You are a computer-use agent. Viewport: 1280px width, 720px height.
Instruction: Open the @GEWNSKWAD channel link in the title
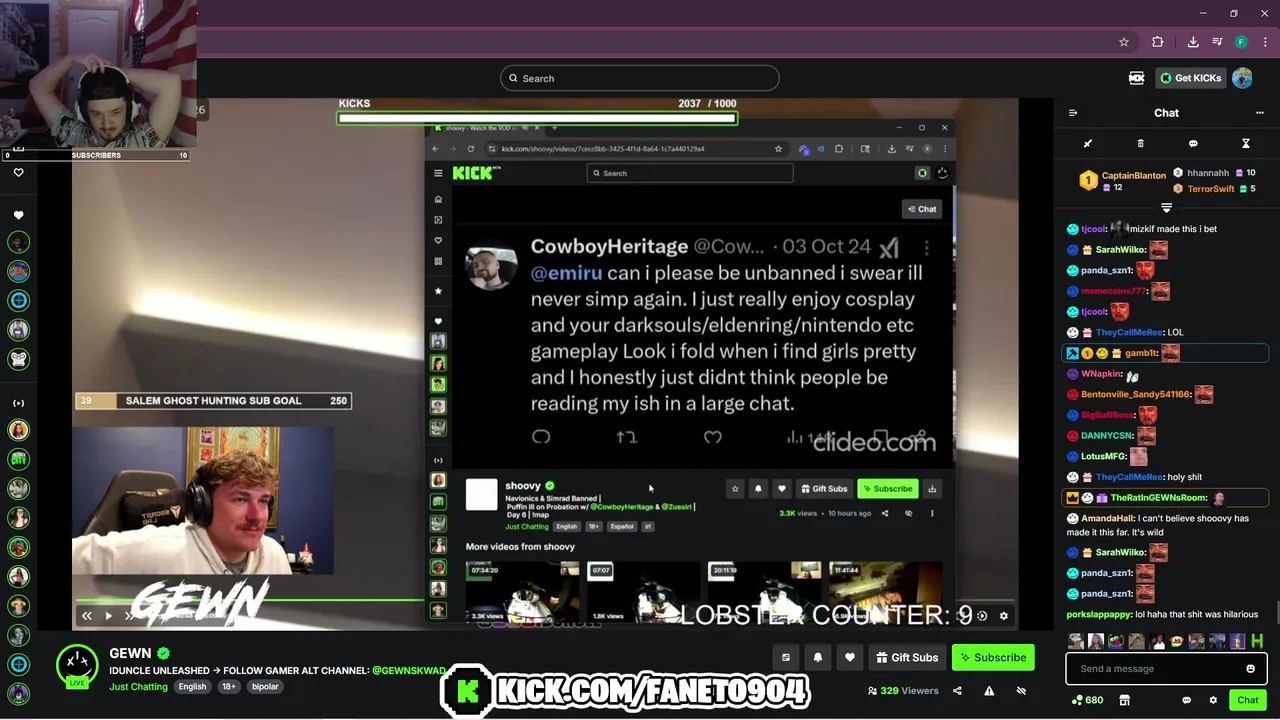click(x=409, y=671)
